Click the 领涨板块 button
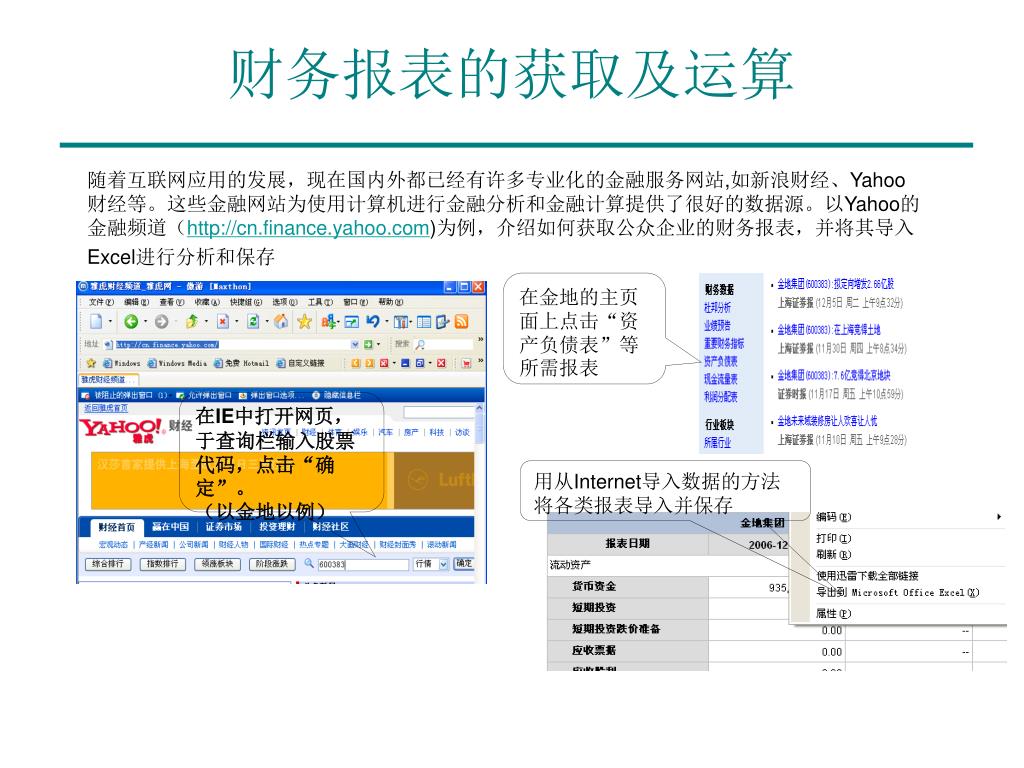The height and width of the screenshot is (768, 1024). [x=217, y=564]
